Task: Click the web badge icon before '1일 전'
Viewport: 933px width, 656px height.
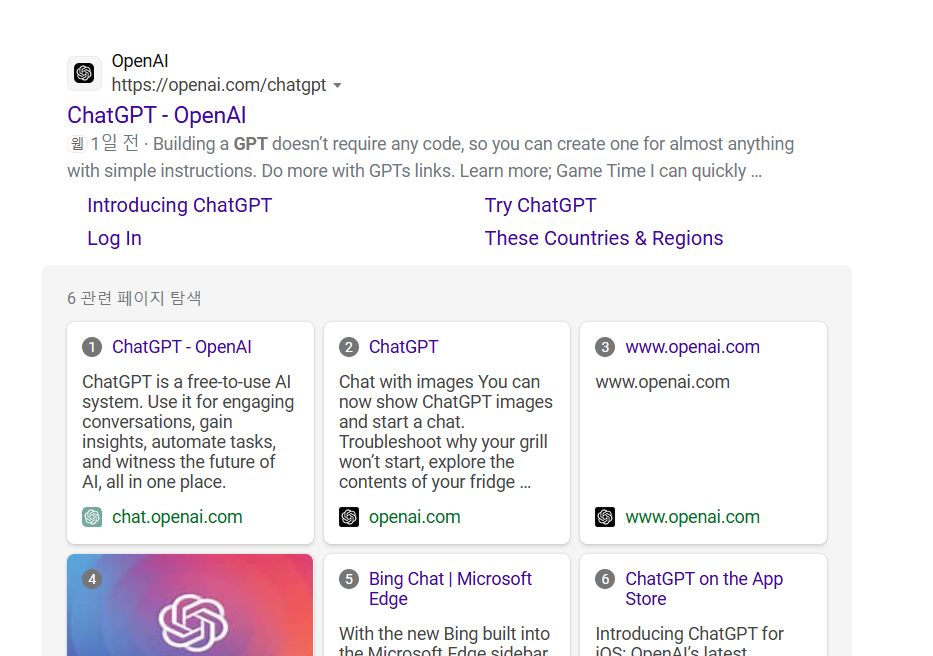Action: [x=77, y=144]
